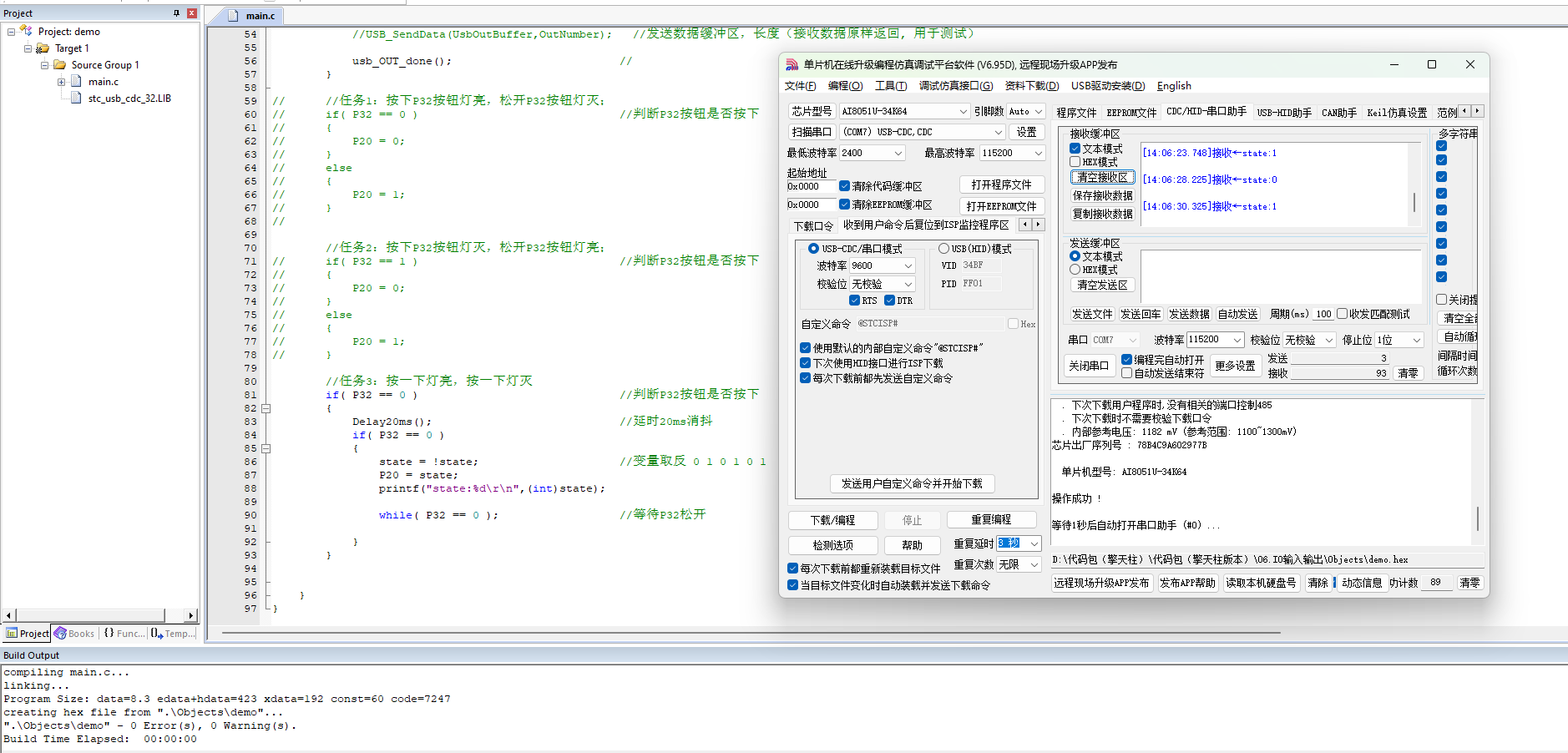This screenshot has width=1568, height=753.
Task: Switch to the USB-HID助手 tab
Action: pyautogui.click(x=1284, y=113)
